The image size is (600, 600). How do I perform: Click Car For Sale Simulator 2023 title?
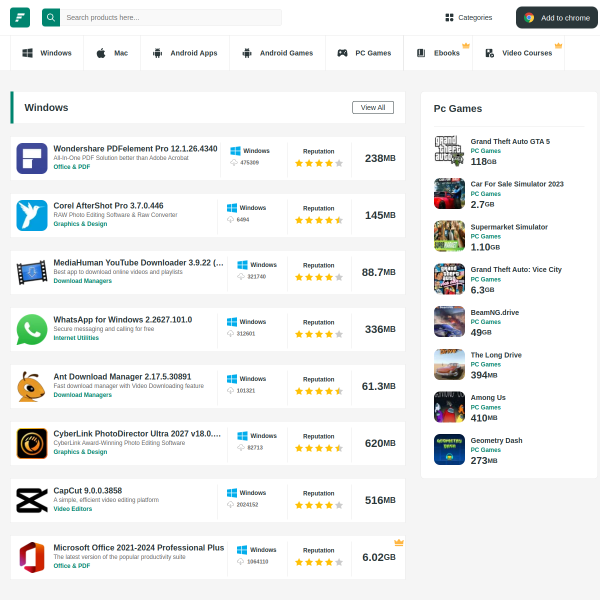click(517, 184)
